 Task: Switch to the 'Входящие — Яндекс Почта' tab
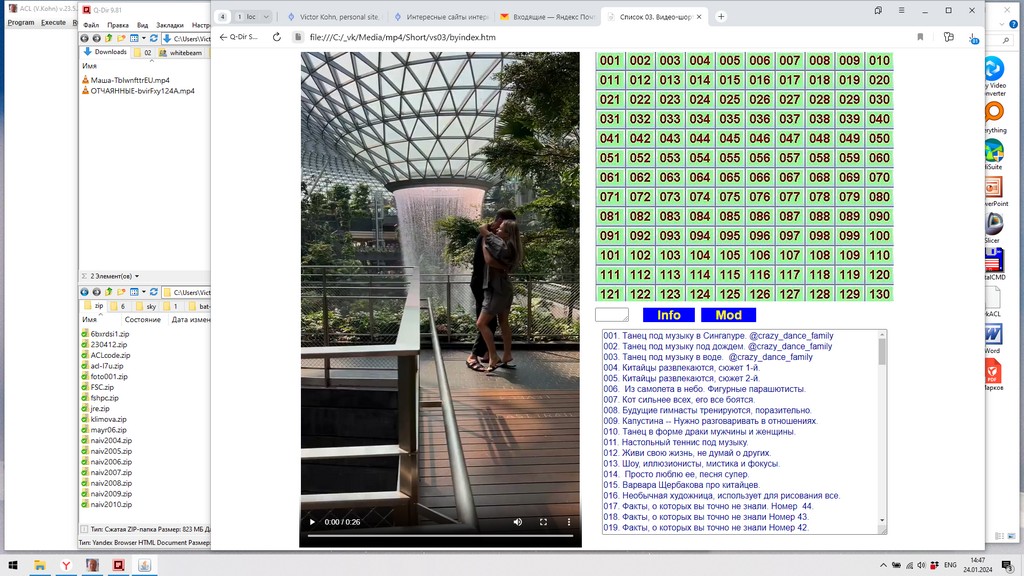click(547, 17)
